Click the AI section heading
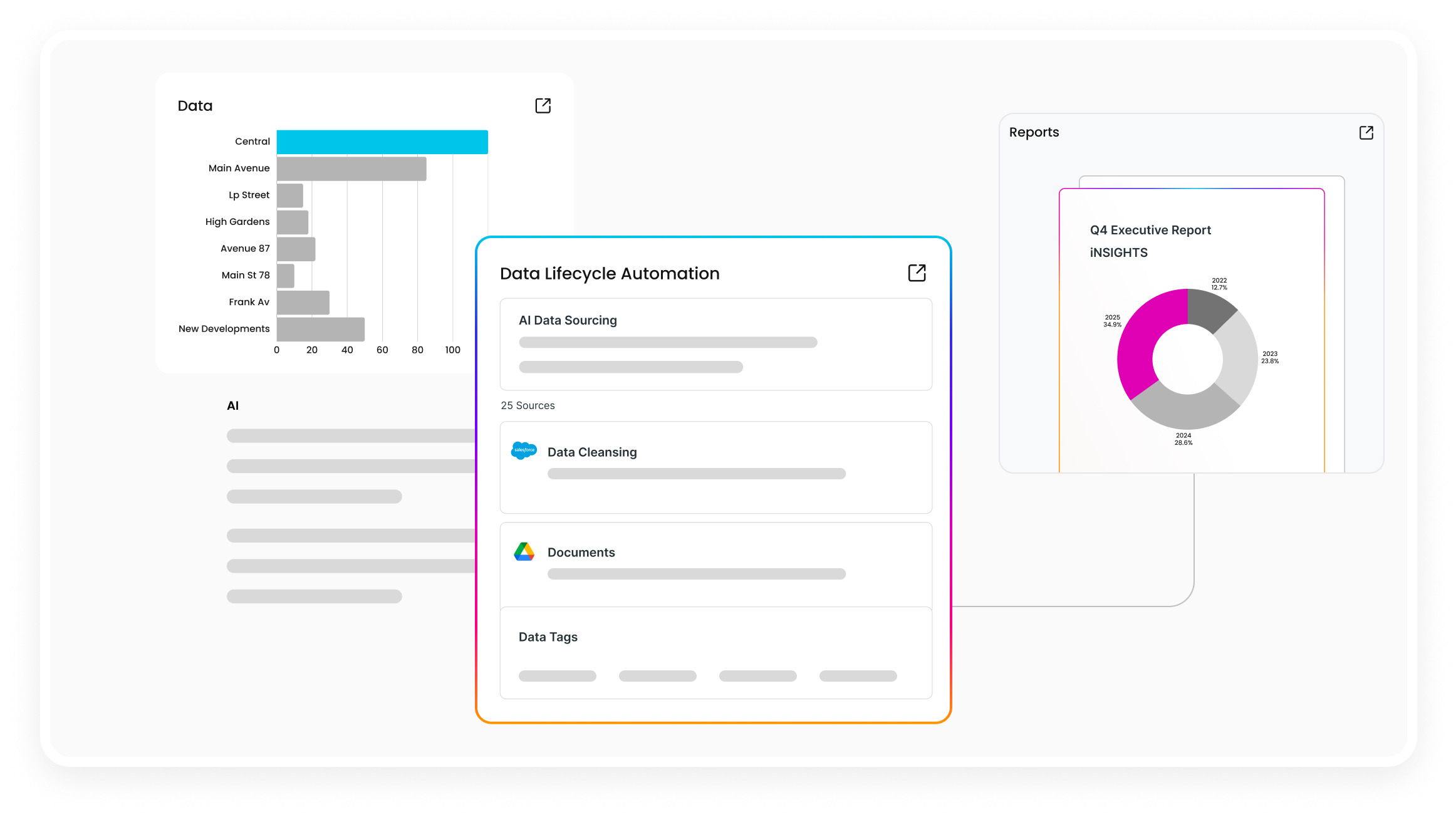 click(232, 405)
